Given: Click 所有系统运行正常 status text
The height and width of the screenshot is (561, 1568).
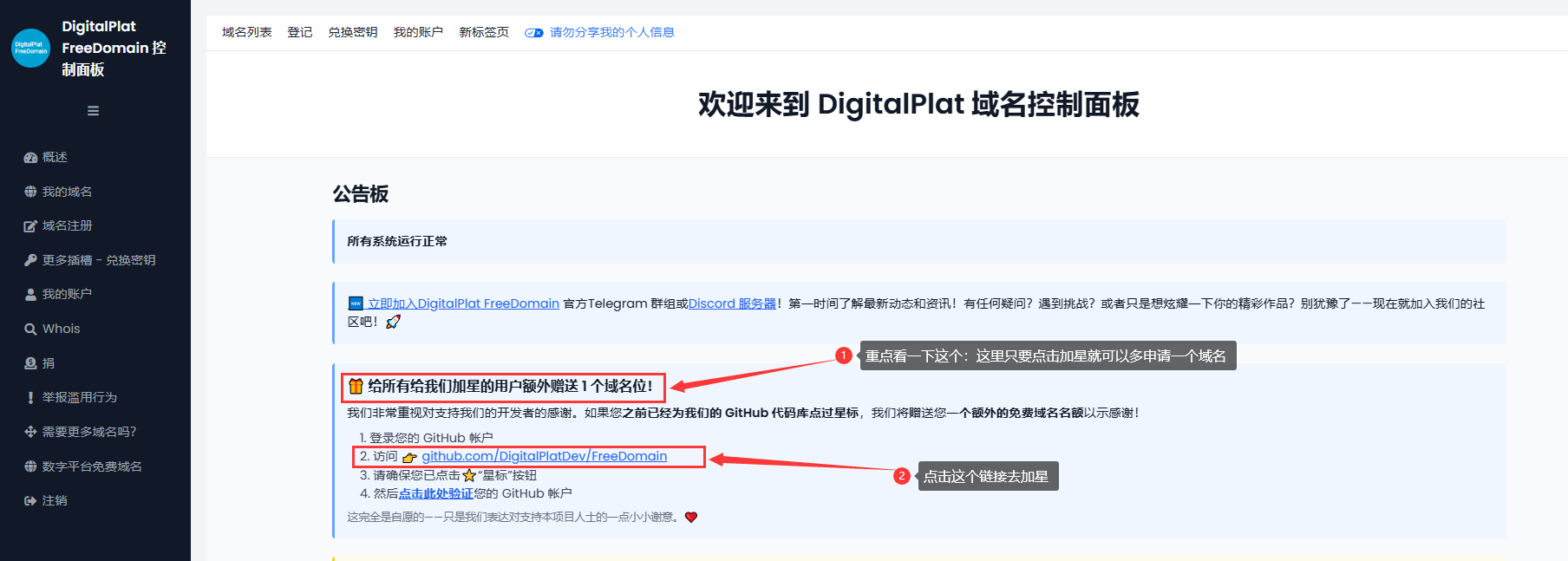Looking at the screenshot, I should click(397, 241).
